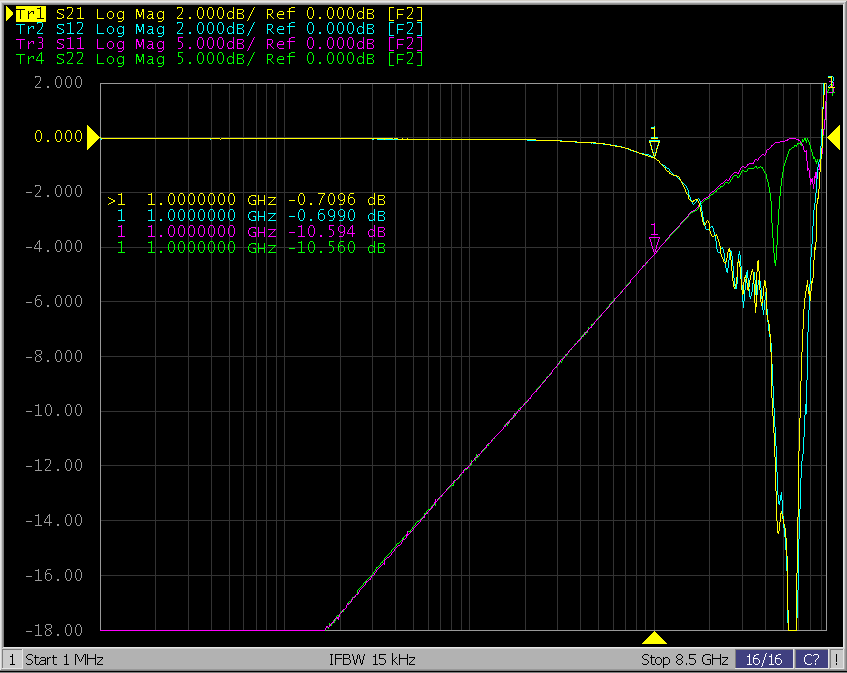
Task: Click the magenta marker 1 triangle on S11
Action: point(654,243)
